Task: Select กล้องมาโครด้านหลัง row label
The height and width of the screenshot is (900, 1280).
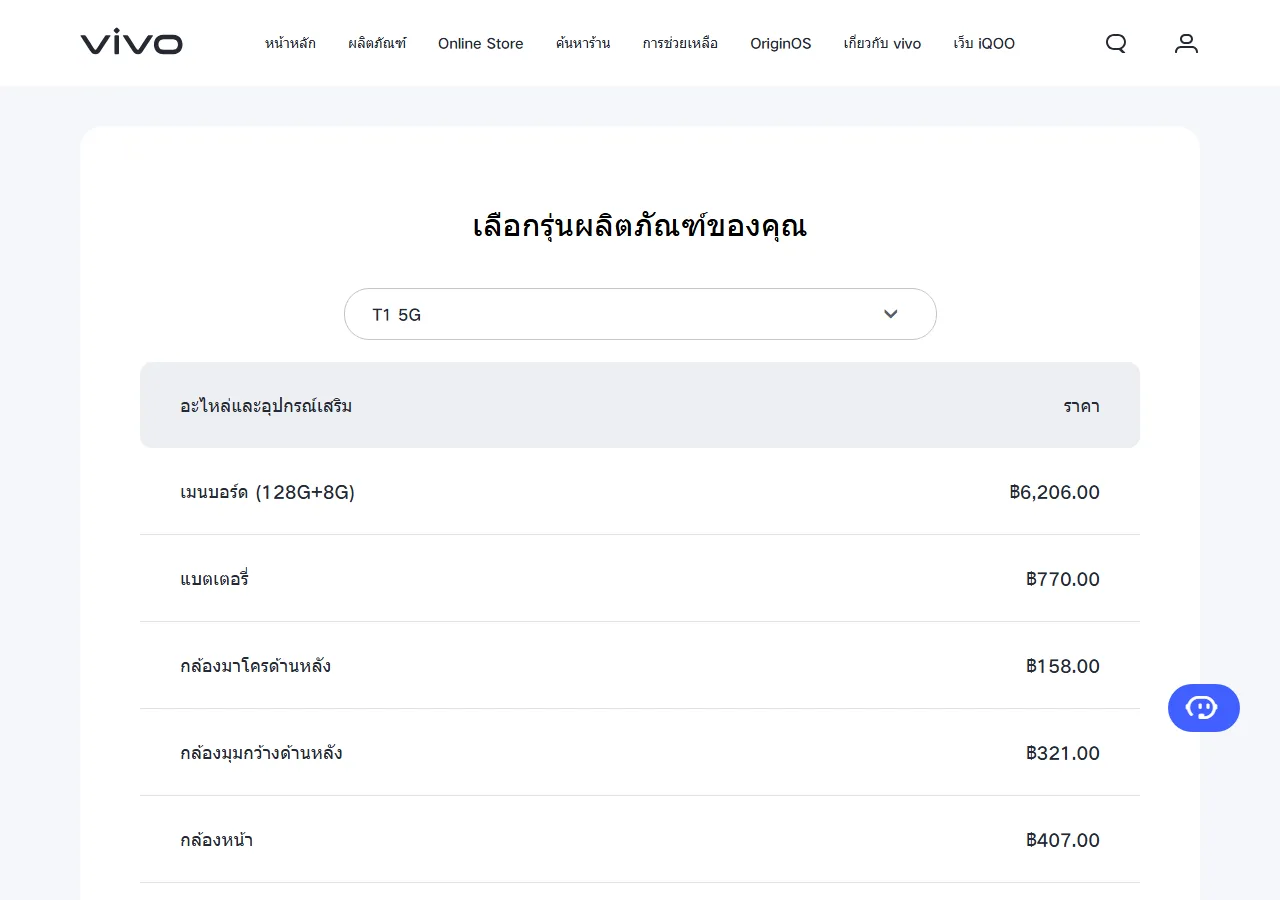Action: tap(256, 666)
